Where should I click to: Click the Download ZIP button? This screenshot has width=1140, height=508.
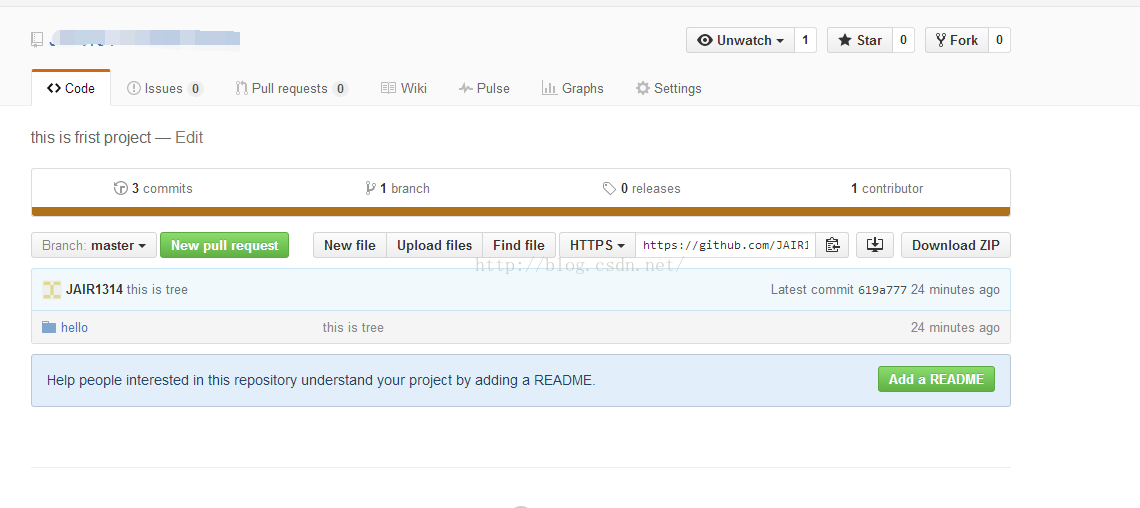coord(956,245)
